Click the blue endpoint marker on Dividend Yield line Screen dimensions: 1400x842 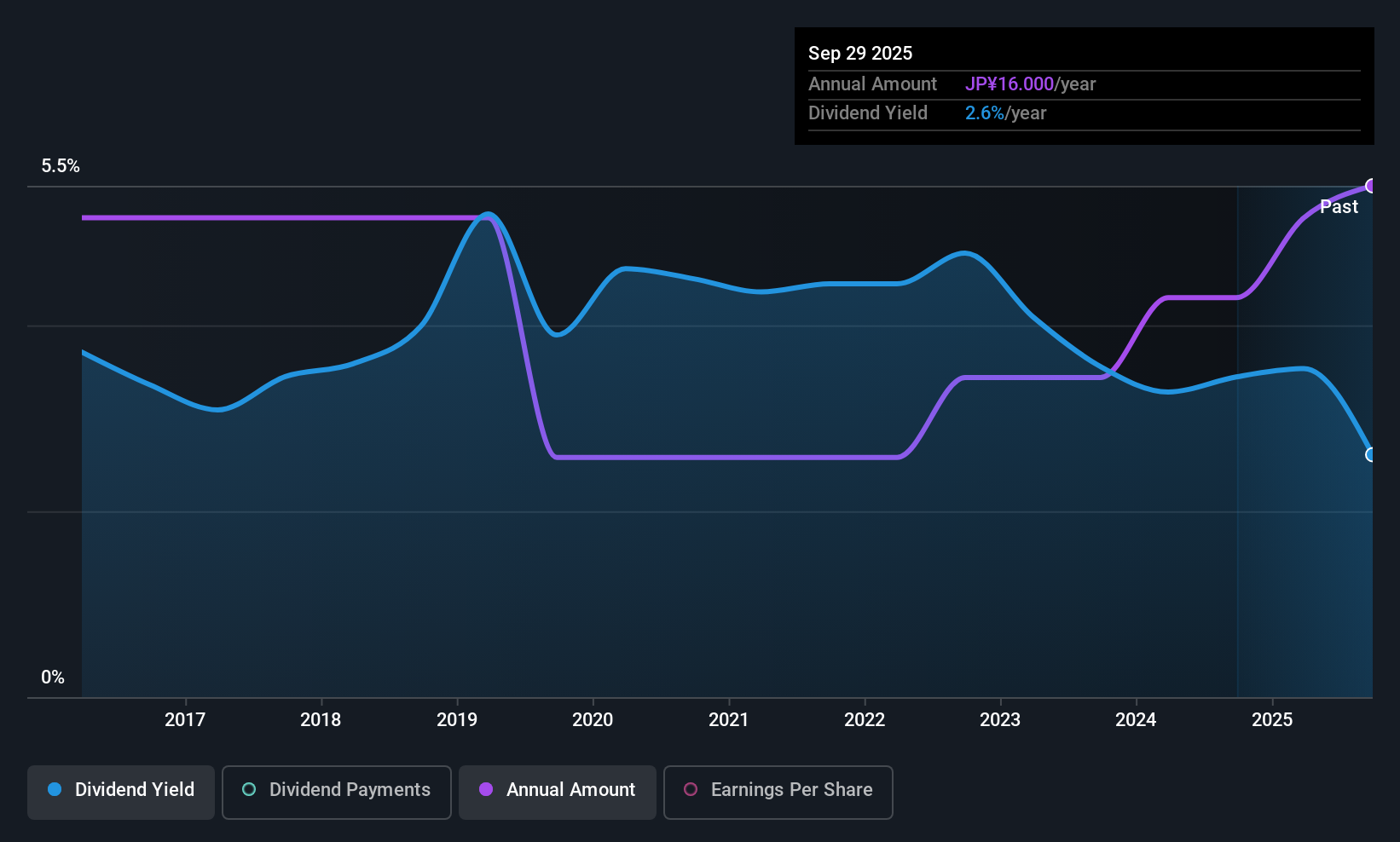coord(1371,455)
